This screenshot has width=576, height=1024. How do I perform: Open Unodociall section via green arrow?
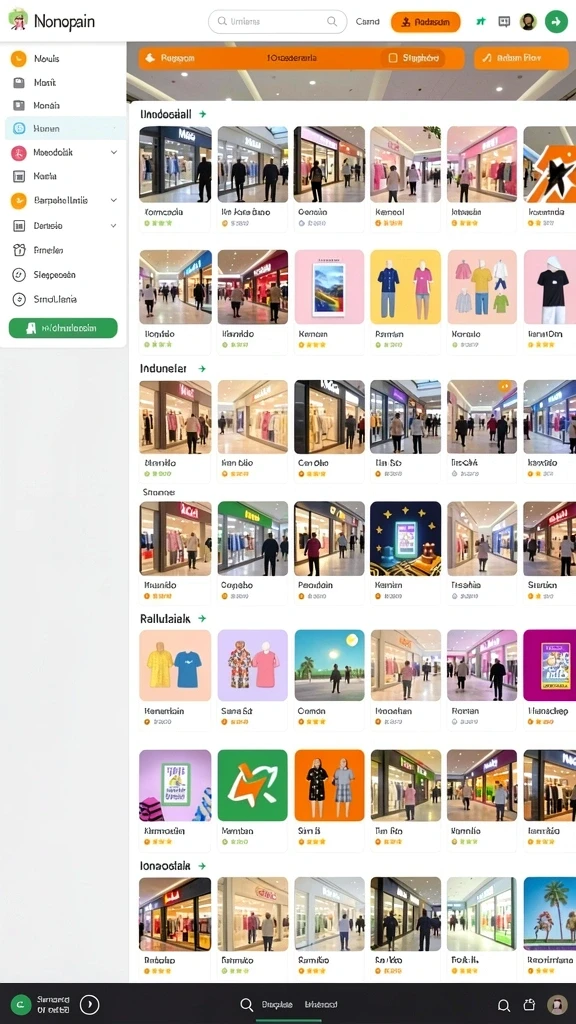point(203,114)
